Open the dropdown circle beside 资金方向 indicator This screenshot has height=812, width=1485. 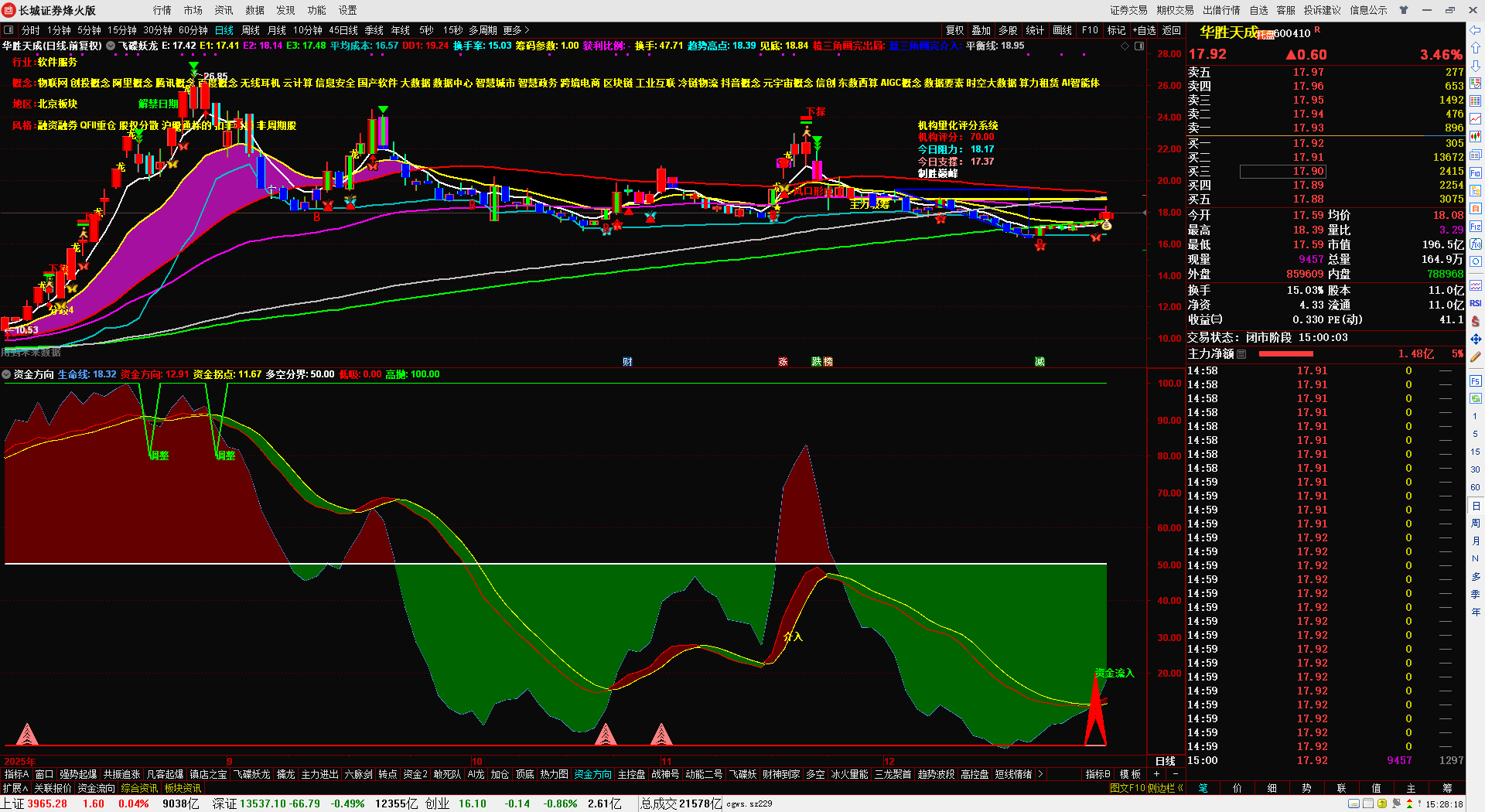7,374
